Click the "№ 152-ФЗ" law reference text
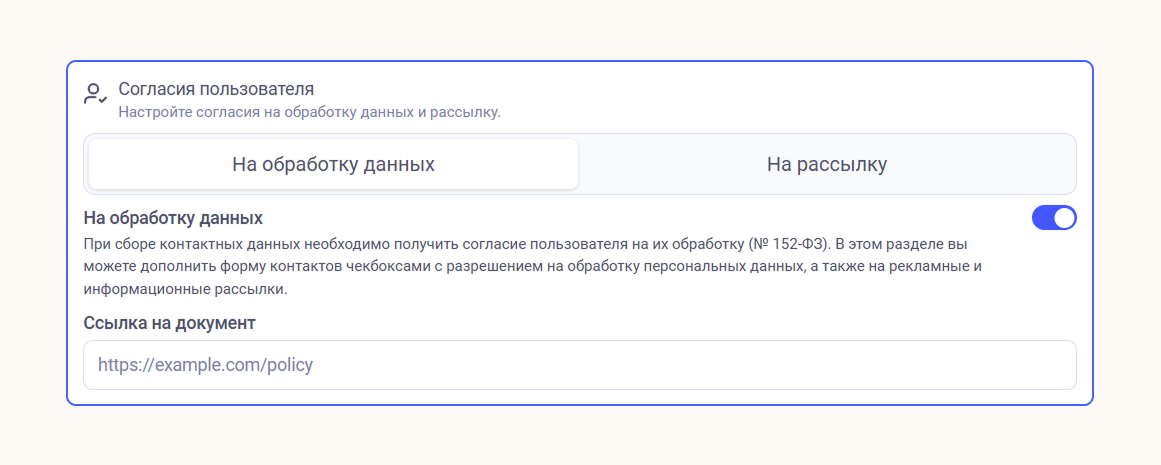The width and height of the screenshot is (1161, 465). tap(789, 244)
